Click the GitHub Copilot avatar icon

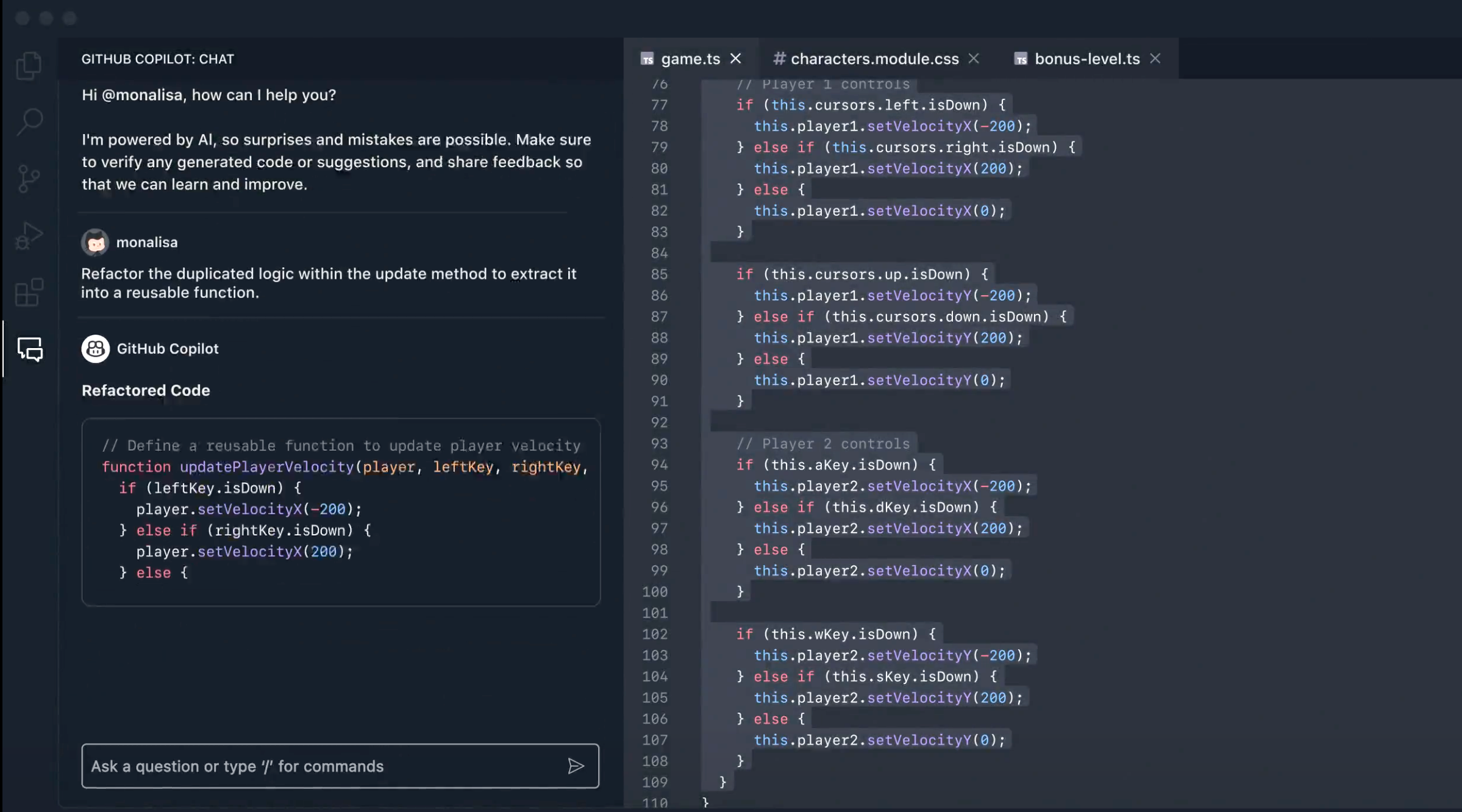tap(96, 349)
